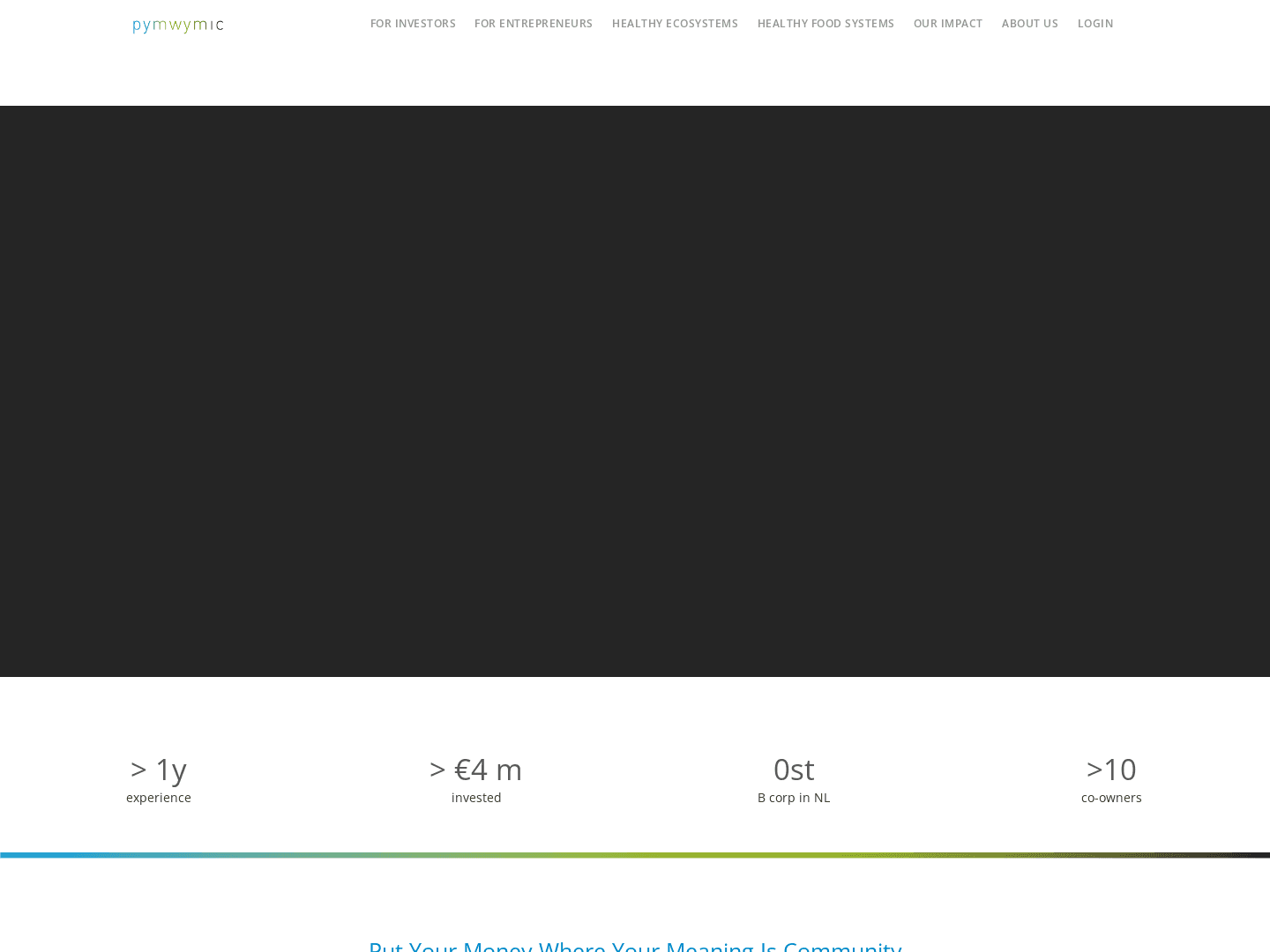The height and width of the screenshot is (952, 1270).
Task: Click the 'Put Your Money' community heading
Action: [635, 945]
